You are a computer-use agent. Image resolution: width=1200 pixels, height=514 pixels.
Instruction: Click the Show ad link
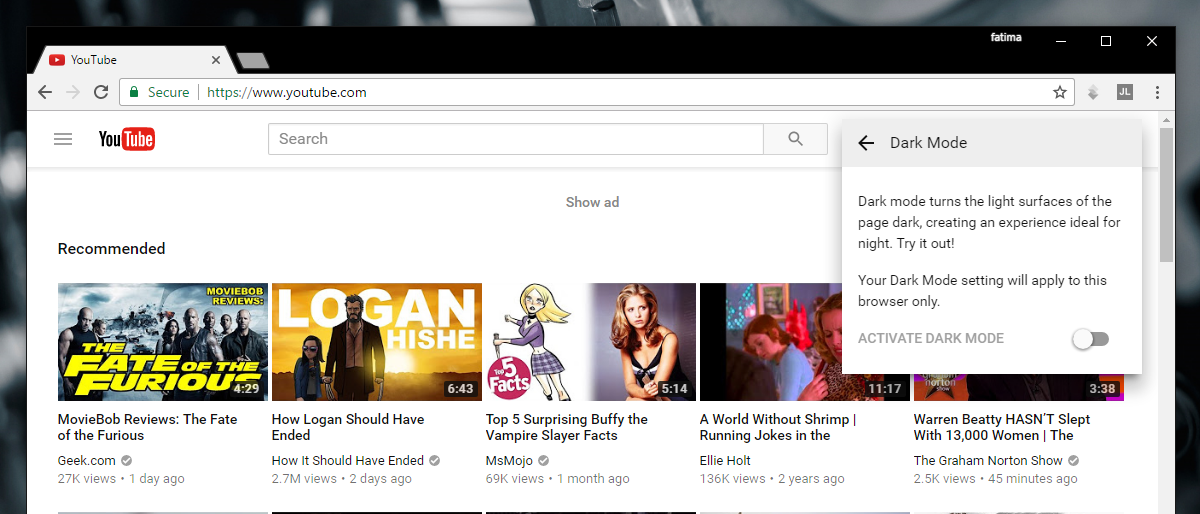click(592, 202)
